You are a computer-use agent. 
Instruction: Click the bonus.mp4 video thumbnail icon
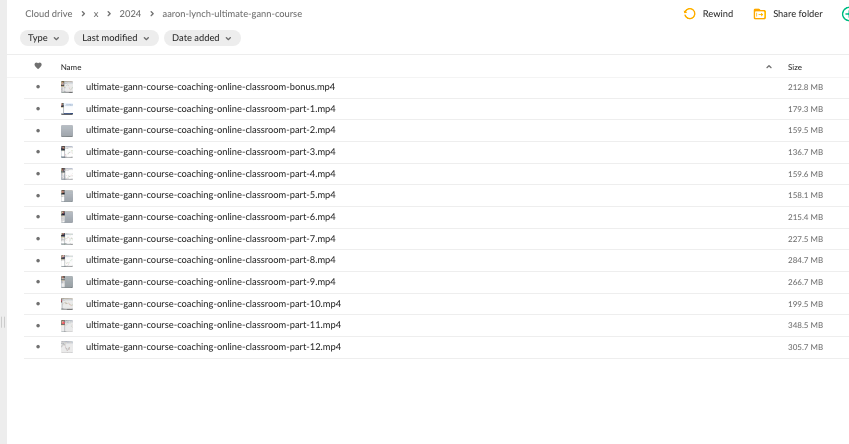[x=67, y=87]
